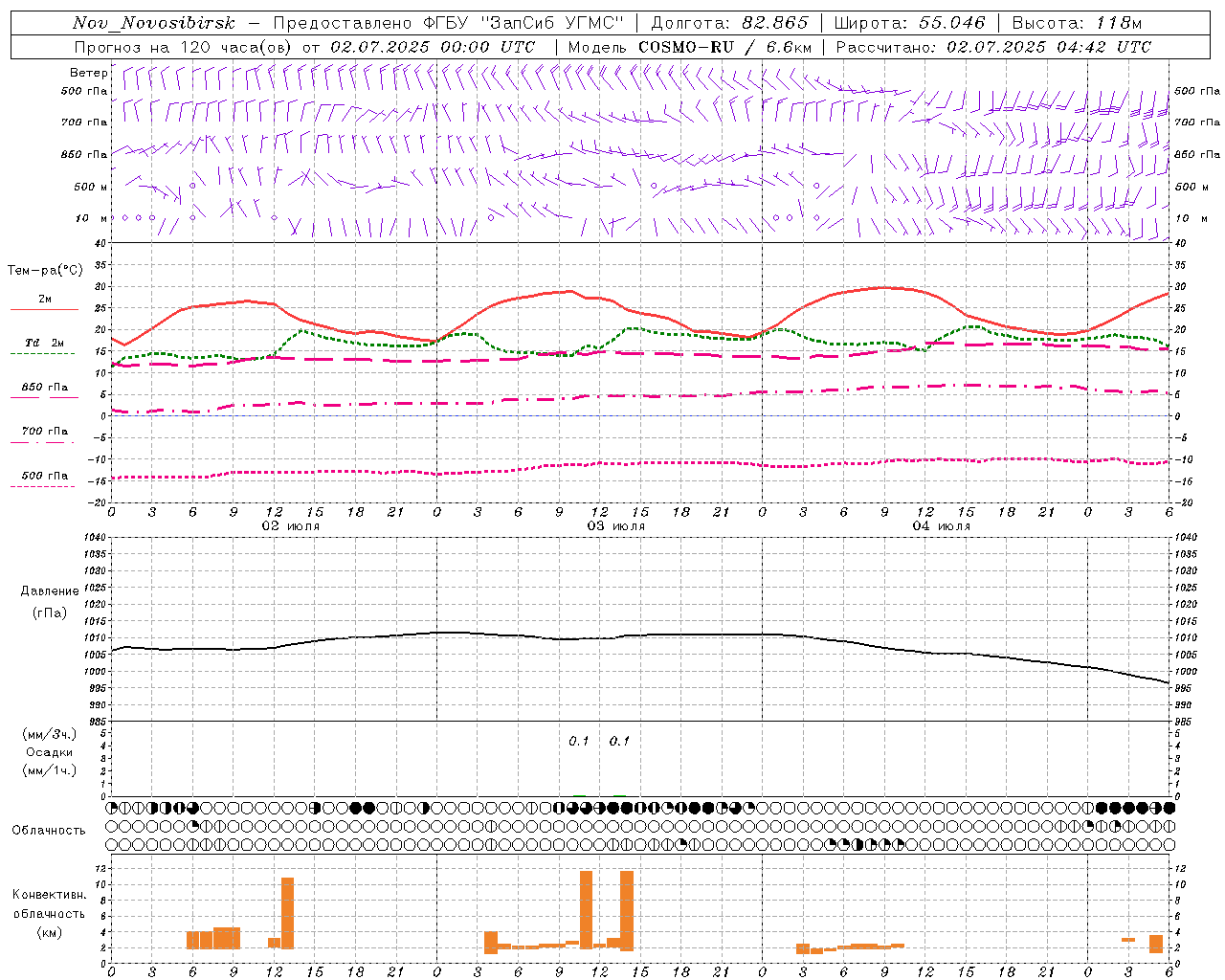Click the Nov_Novosibirsk station title

click(154, 24)
